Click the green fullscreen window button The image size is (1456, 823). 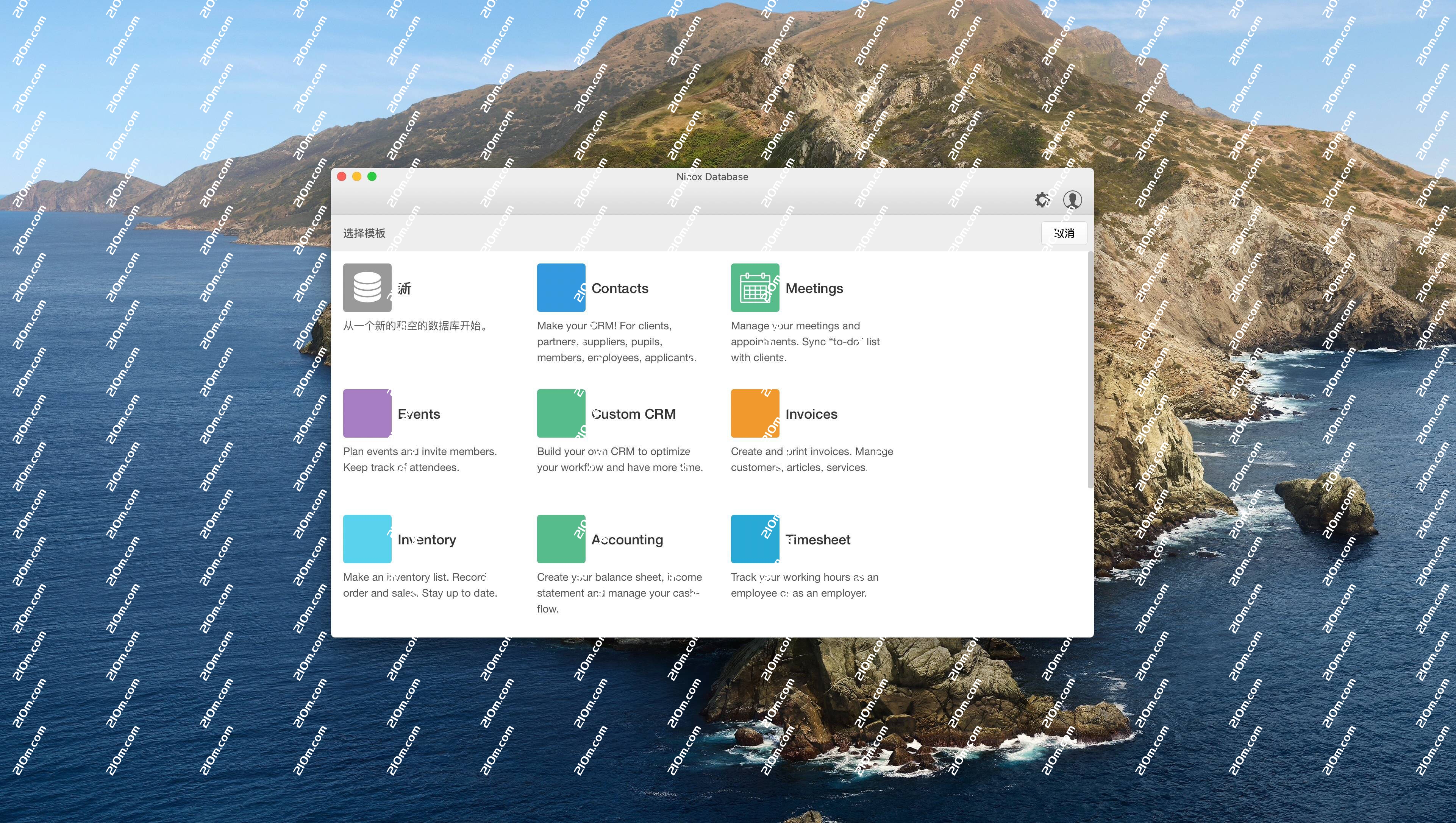[372, 176]
